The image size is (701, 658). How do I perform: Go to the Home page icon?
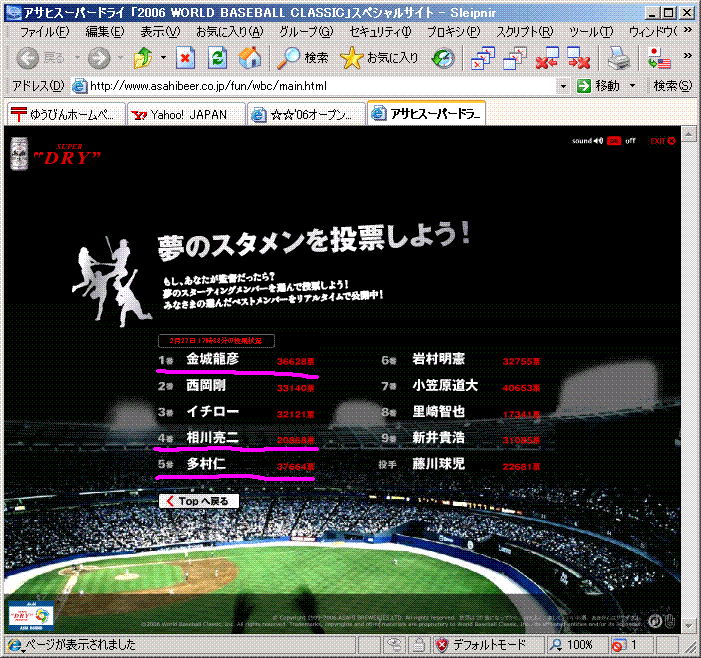click(x=250, y=58)
